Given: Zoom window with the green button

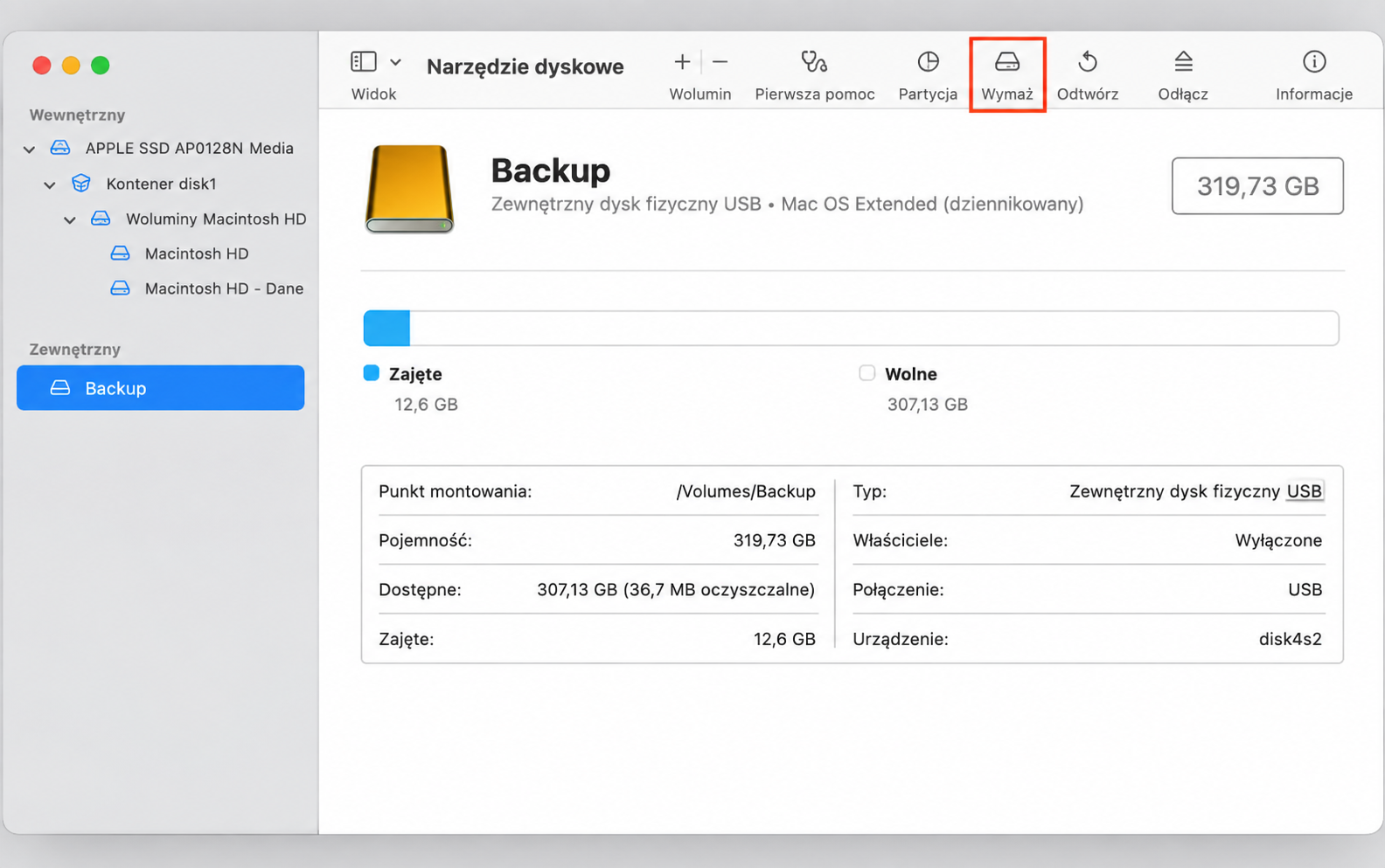Looking at the screenshot, I should coord(101,66).
